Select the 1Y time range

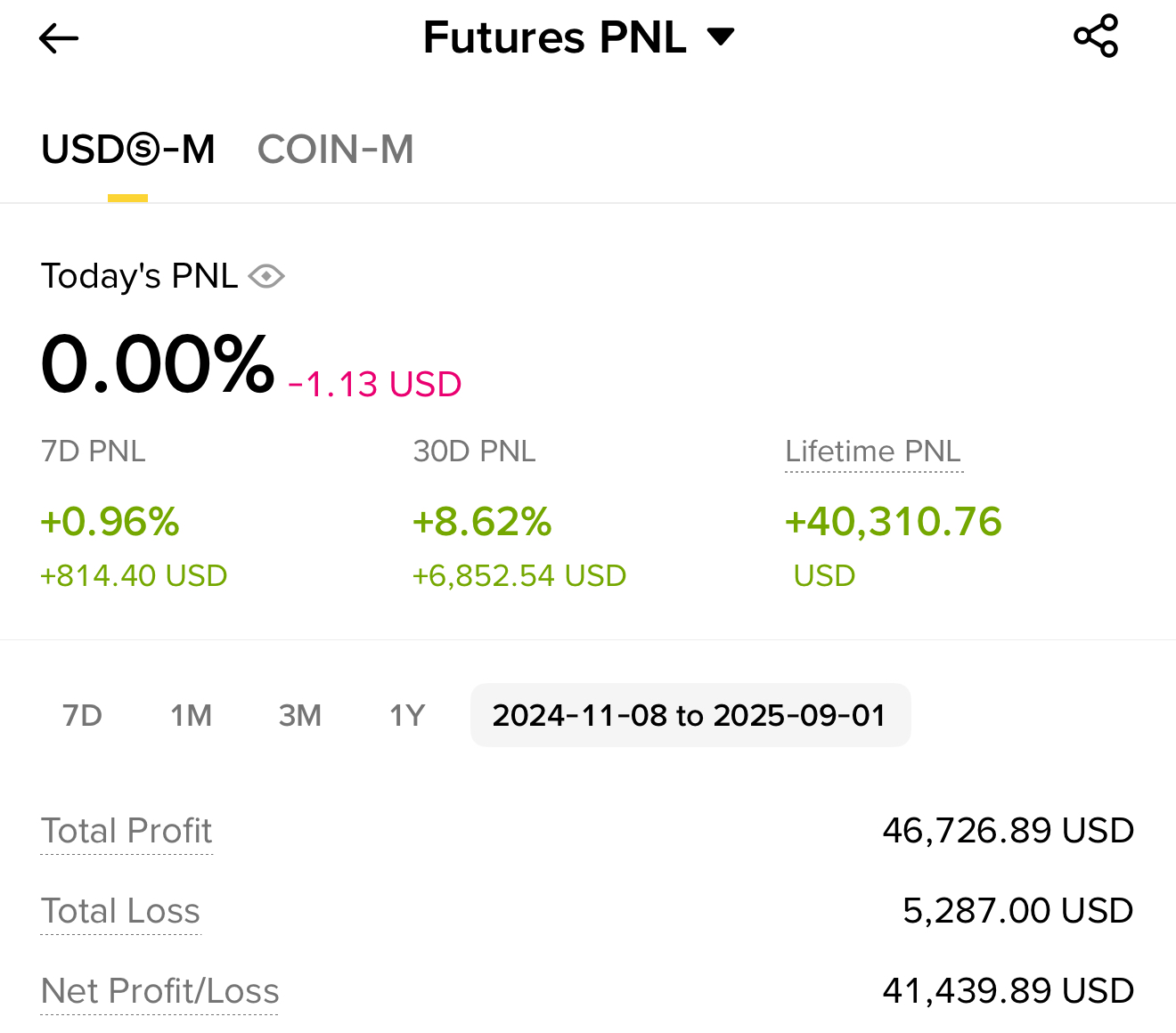tap(407, 715)
